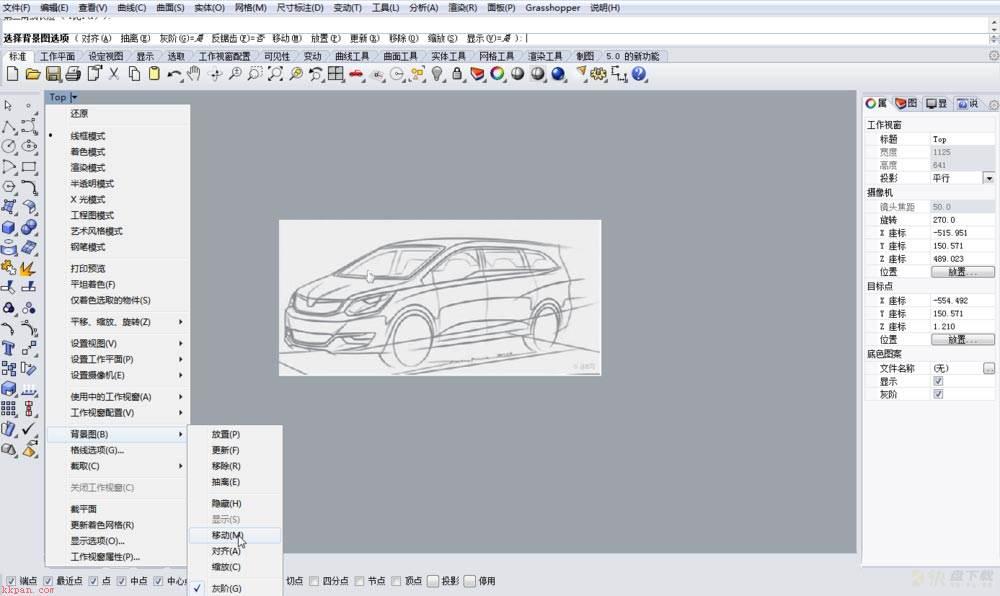Open the Top viewport title dropdown arrow

[74, 97]
